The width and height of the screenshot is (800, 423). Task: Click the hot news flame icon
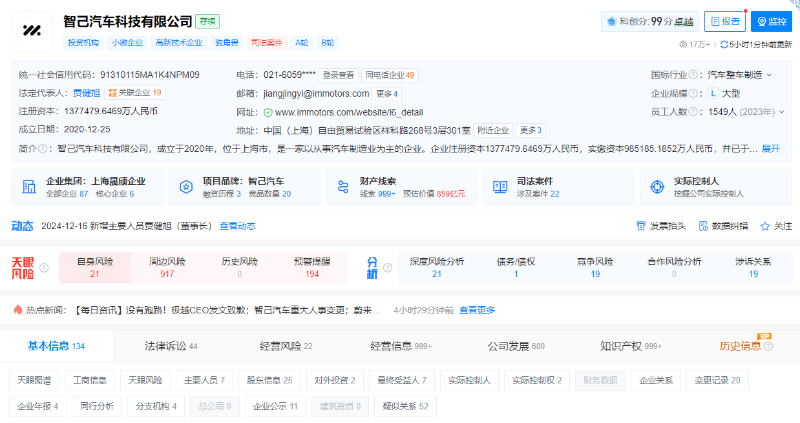pos(18,310)
